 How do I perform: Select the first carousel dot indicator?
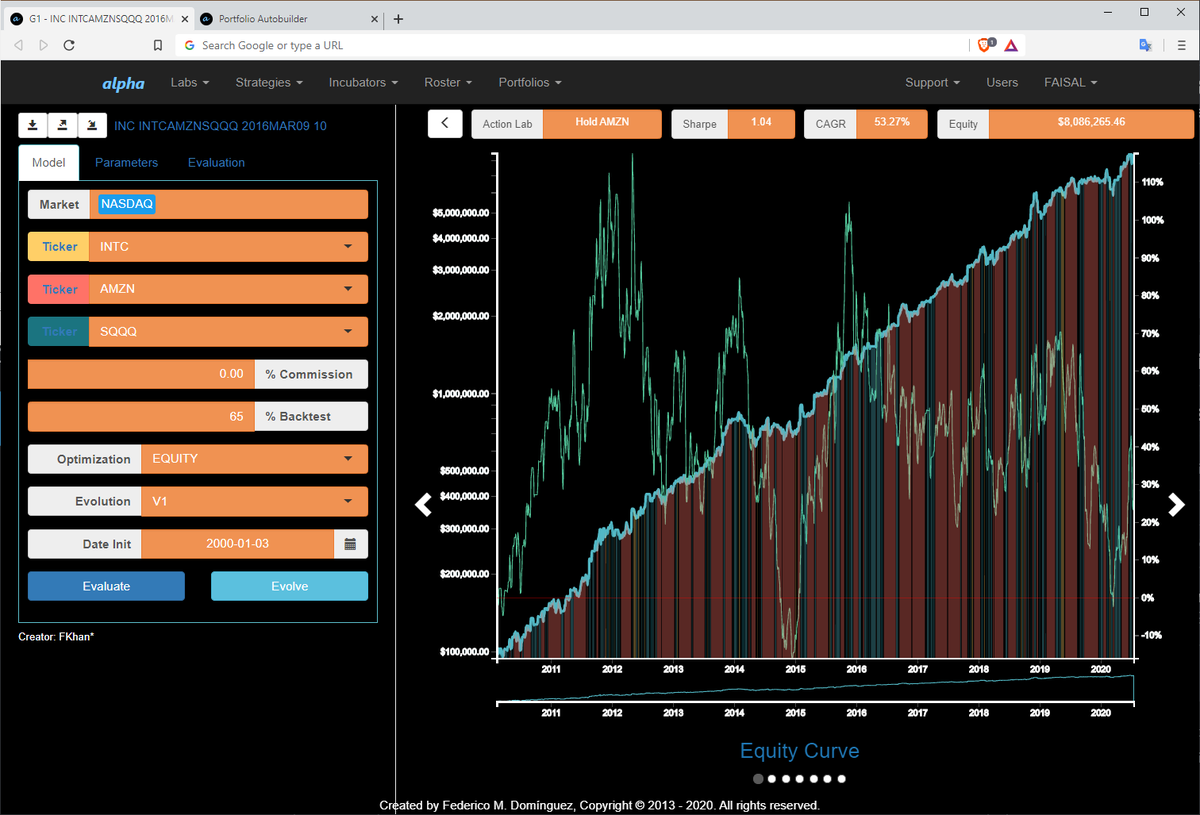coord(758,778)
